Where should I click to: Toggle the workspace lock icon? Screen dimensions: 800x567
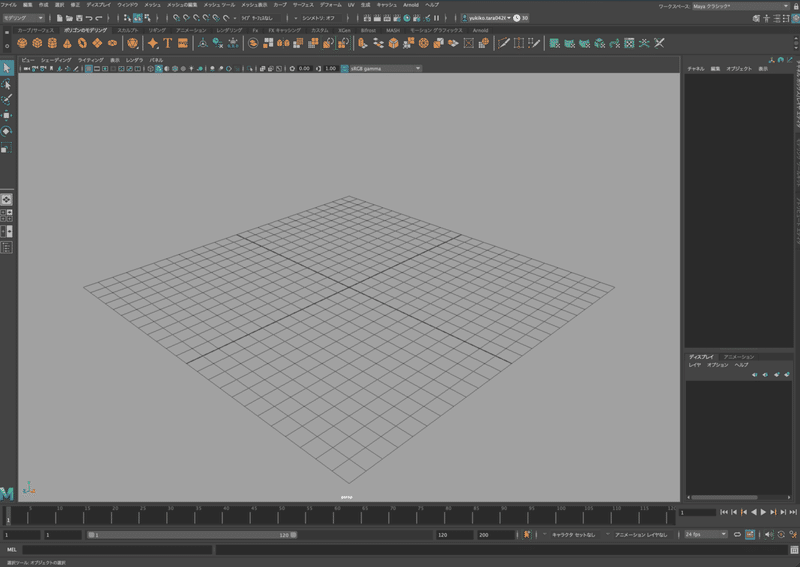click(x=795, y=6)
